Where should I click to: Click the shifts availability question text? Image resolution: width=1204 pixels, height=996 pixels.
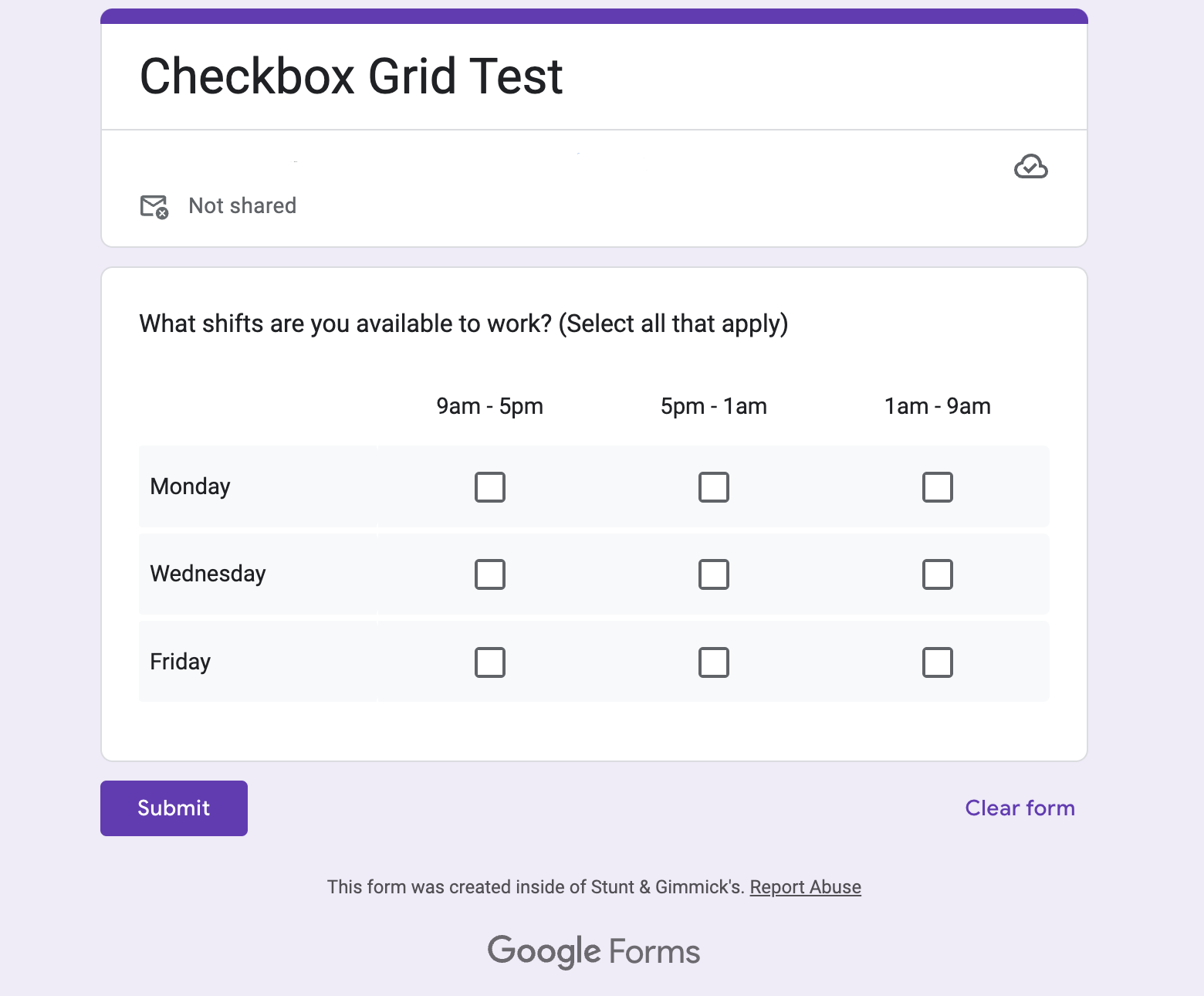(x=463, y=324)
